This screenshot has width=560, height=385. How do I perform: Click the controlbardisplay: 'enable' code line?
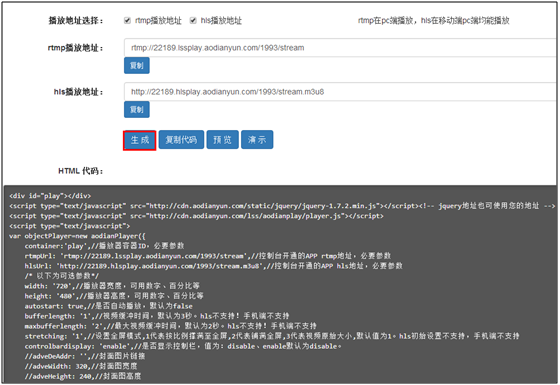point(183,346)
